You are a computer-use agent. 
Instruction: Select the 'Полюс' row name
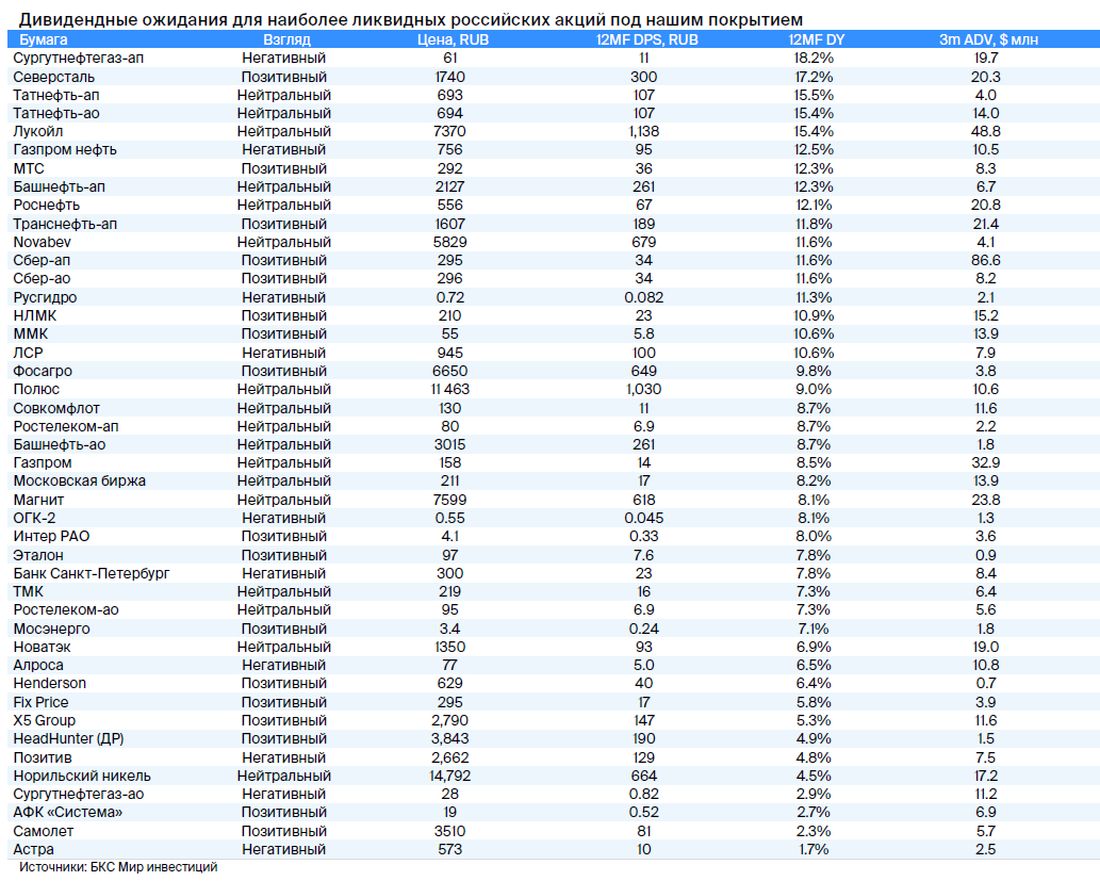coord(36,390)
